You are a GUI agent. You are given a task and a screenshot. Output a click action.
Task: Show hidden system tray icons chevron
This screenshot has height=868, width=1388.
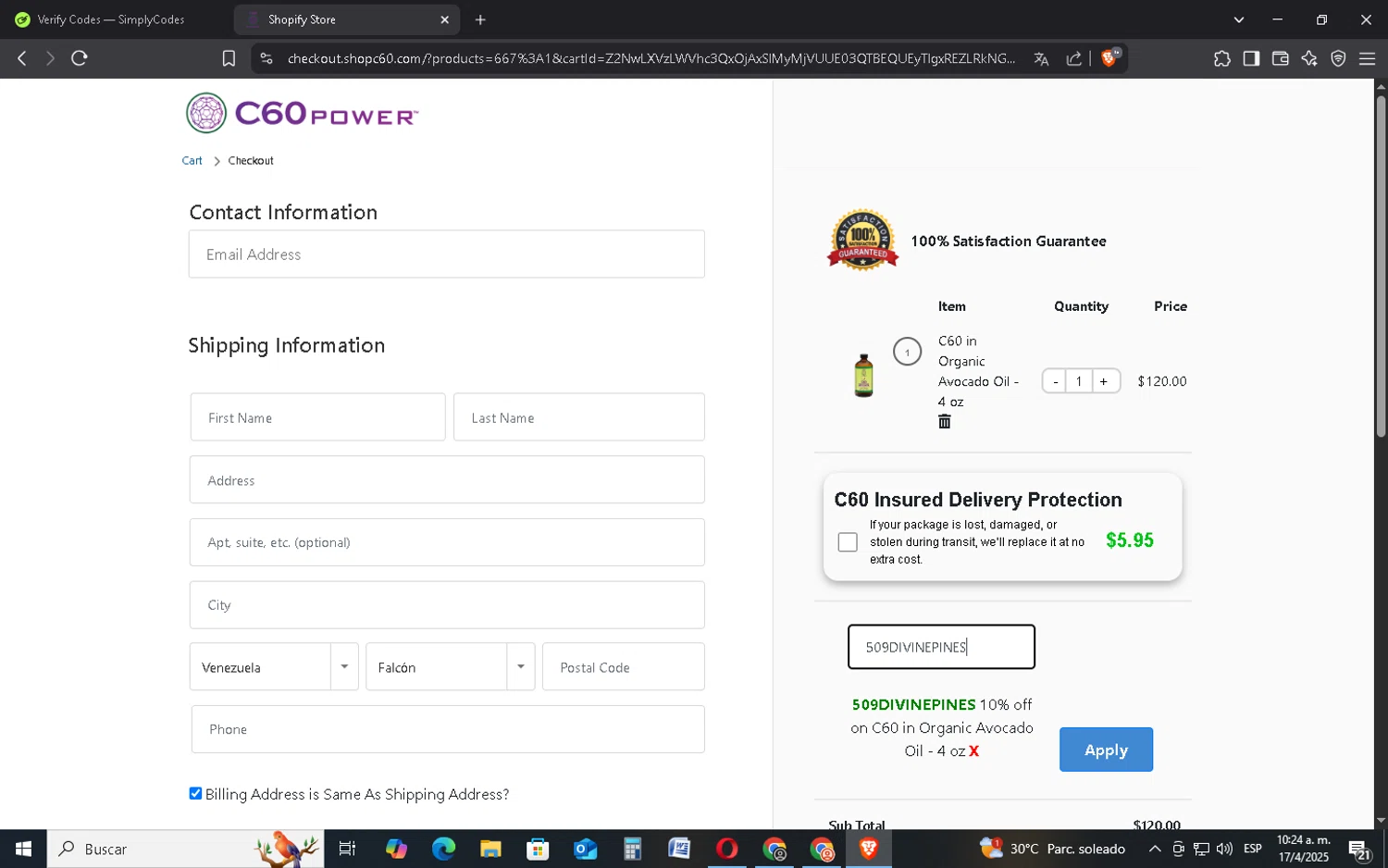click(x=1155, y=849)
